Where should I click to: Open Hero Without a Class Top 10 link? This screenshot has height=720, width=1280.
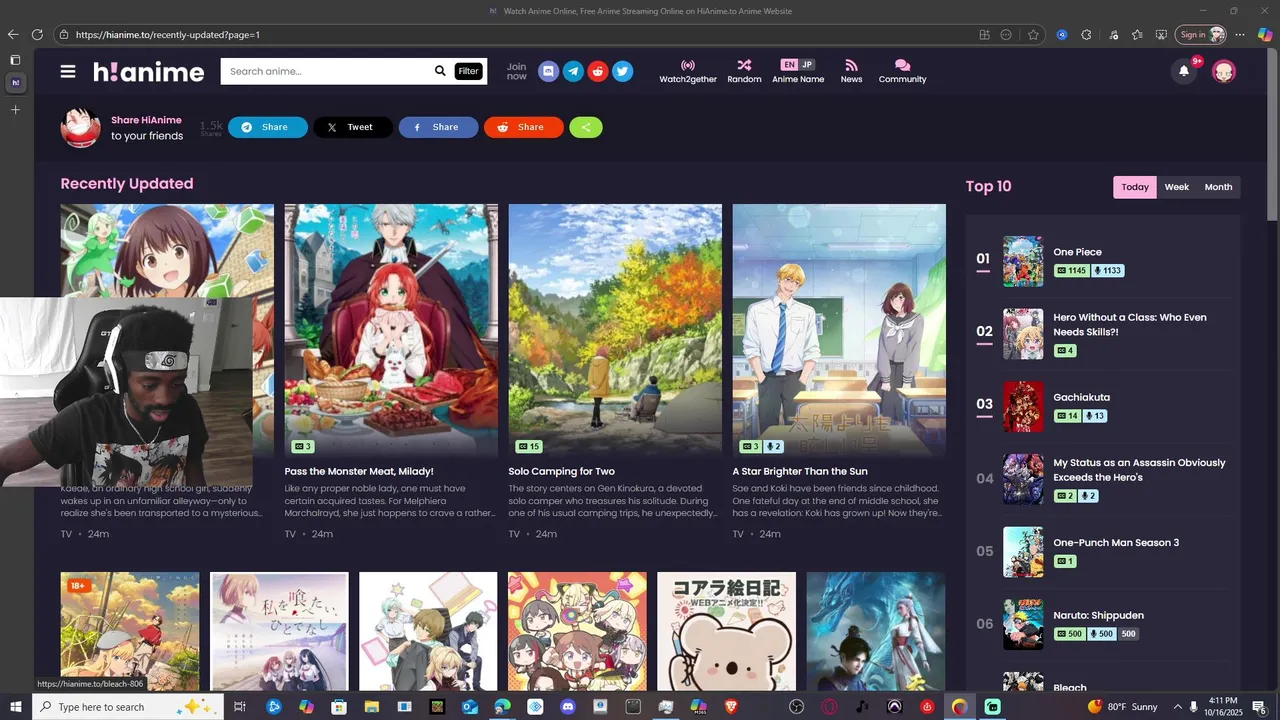pyautogui.click(x=1130, y=324)
